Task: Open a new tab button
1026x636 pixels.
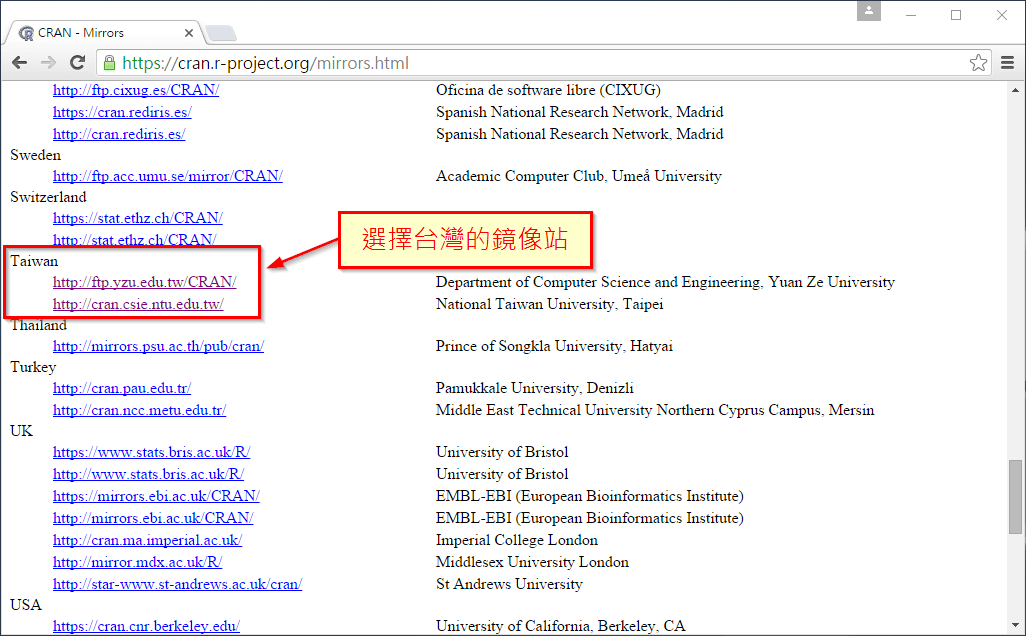Action: pyautogui.click(x=221, y=34)
